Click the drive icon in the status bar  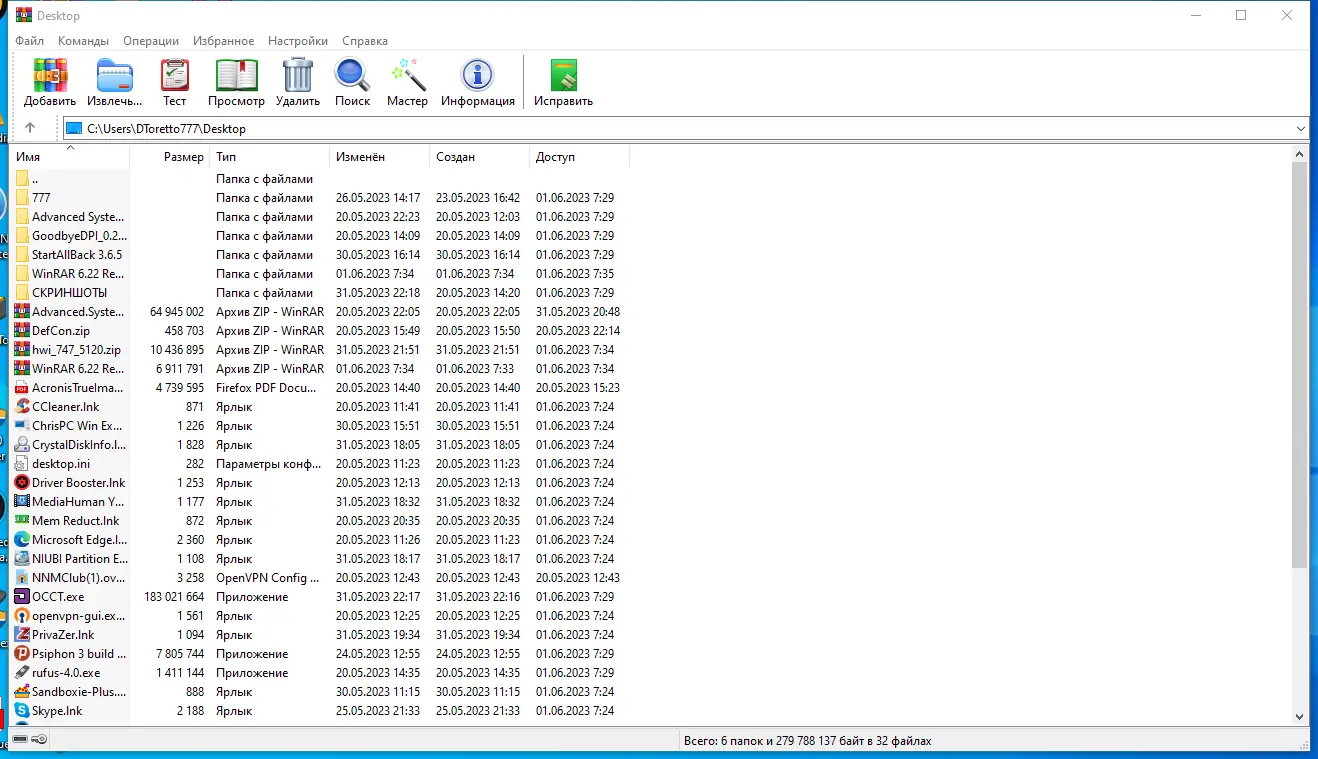[20, 740]
